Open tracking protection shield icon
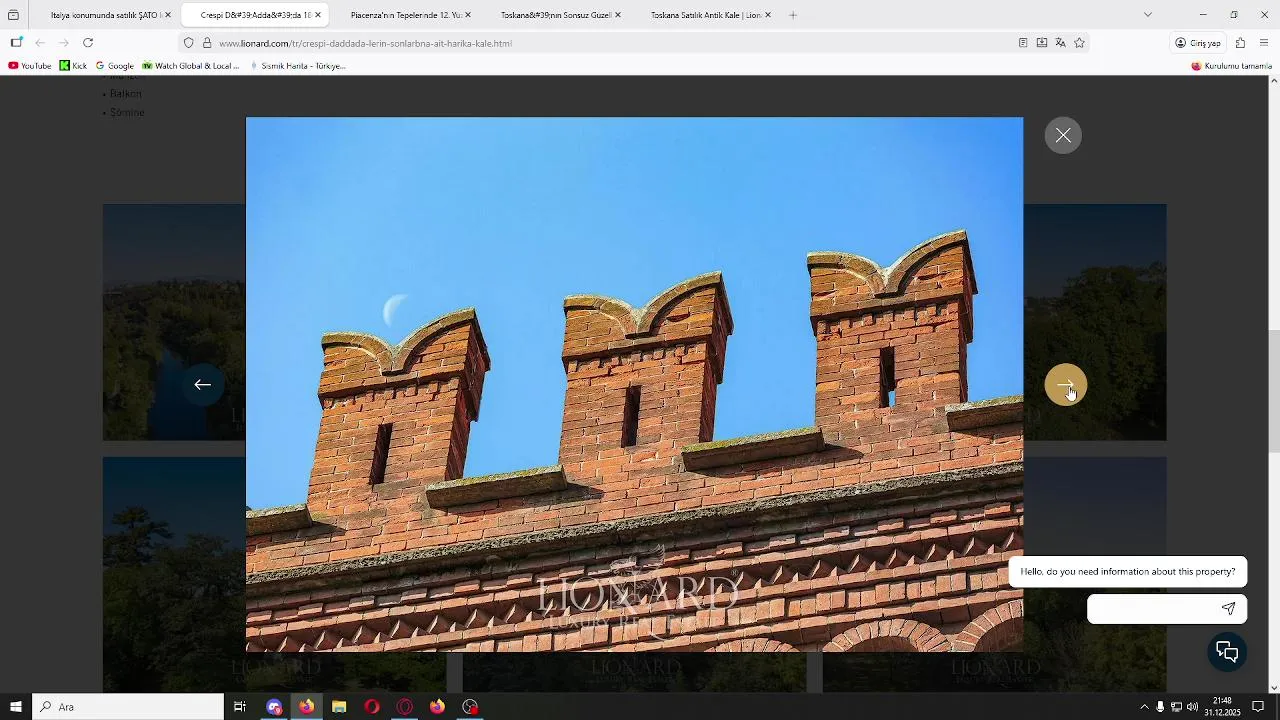This screenshot has width=1280, height=720. click(x=188, y=43)
